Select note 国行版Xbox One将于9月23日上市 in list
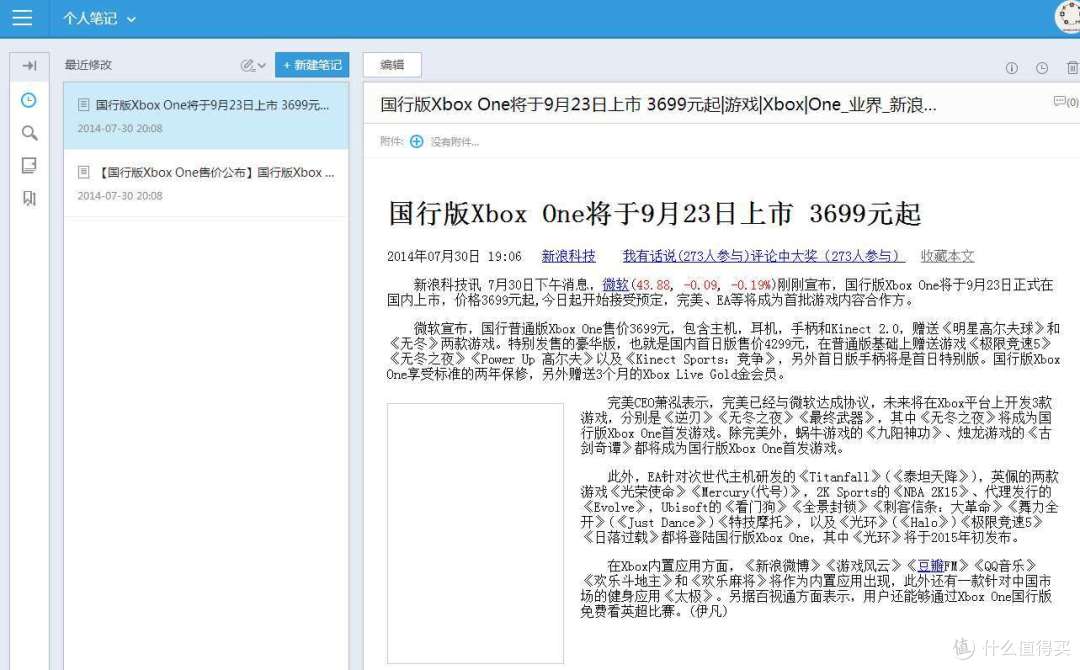Viewport: 1080px width, 670px height. tap(206, 116)
